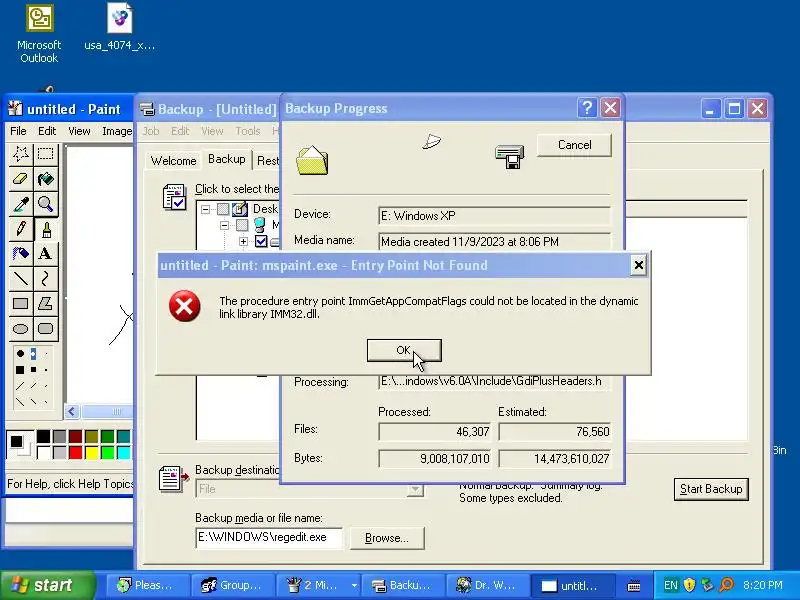Expand the checked drive node in backup tree
This screenshot has height=600, width=800.
(x=243, y=241)
